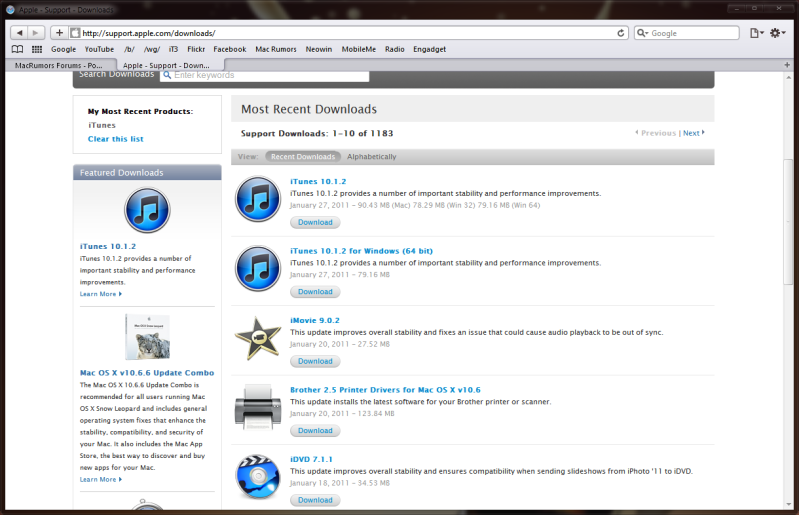Screen dimensions: 799x515
Task: Click the search magnifier in downloads search
Action: click(x=167, y=75)
